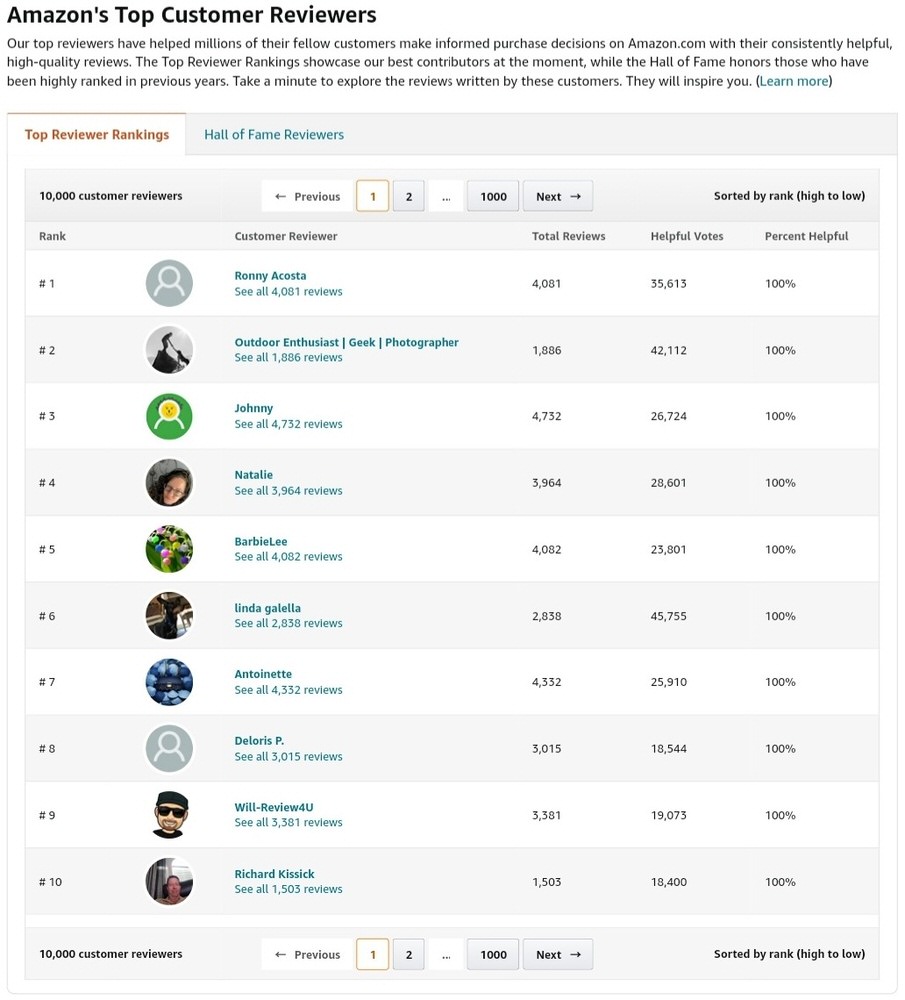Screen dimensions: 905x1000
Task: Go to page 2 in bottom pagination
Action: click(x=409, y=955)
